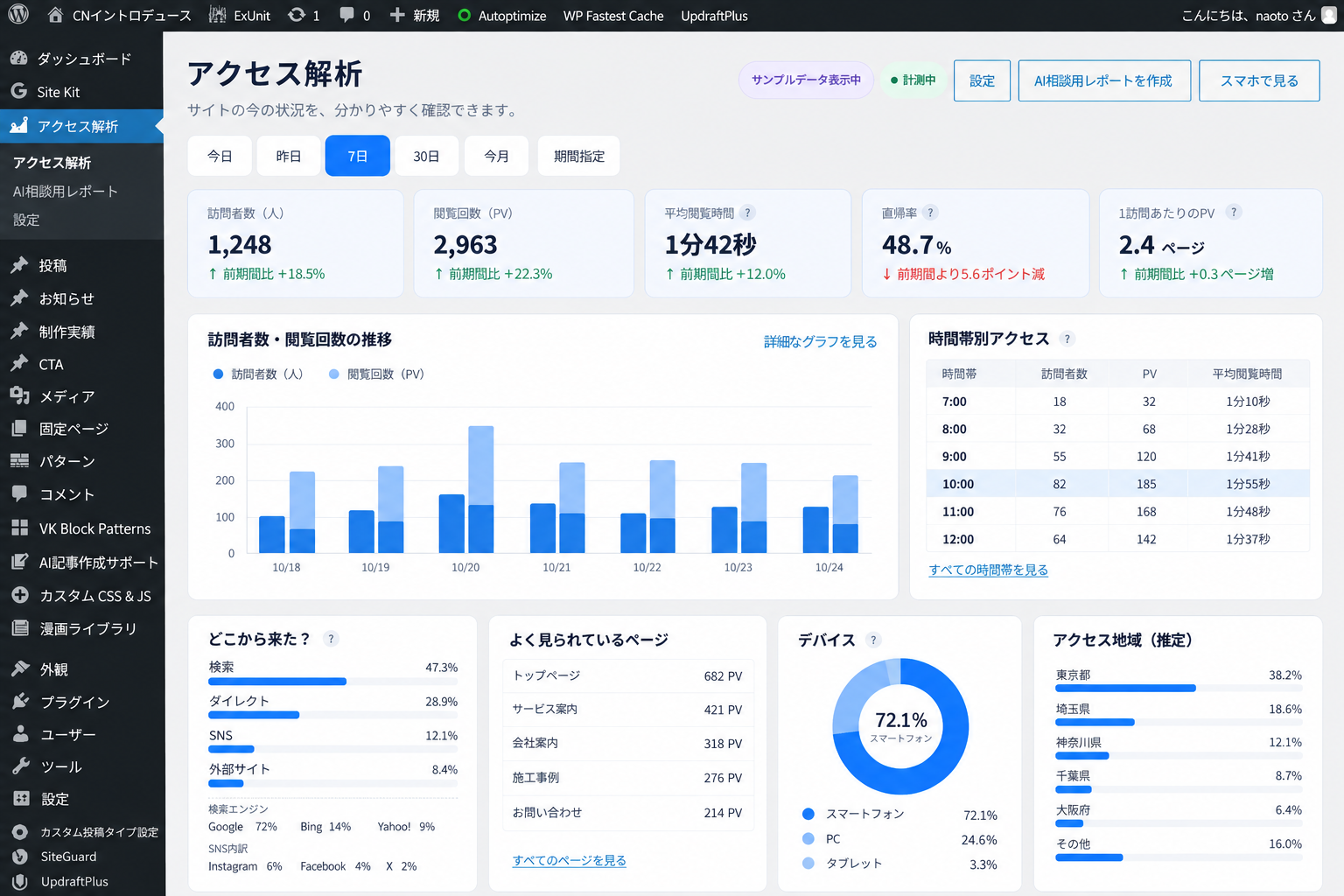The image size is (1344, 896).
Task: Click the 設定 button in page header
Action: tap(982, 80)
